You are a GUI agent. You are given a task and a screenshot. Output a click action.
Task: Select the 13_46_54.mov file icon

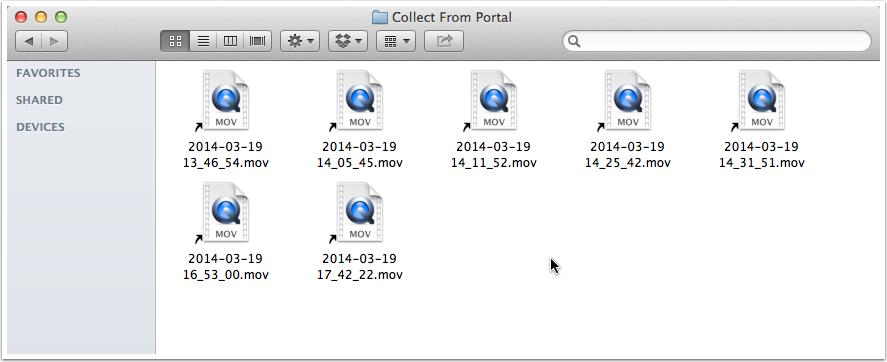click(225, 101)
